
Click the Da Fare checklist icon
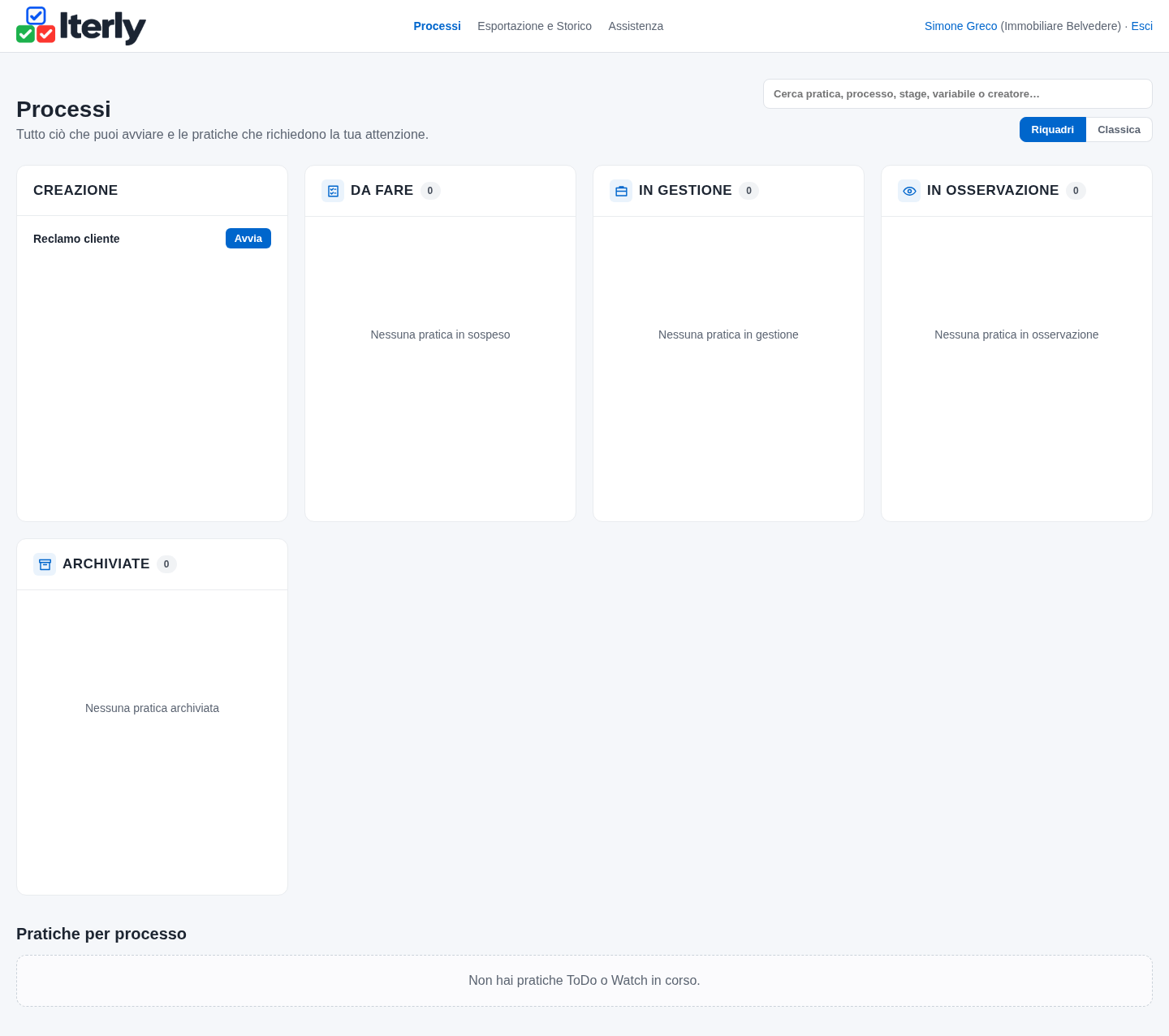333,191
